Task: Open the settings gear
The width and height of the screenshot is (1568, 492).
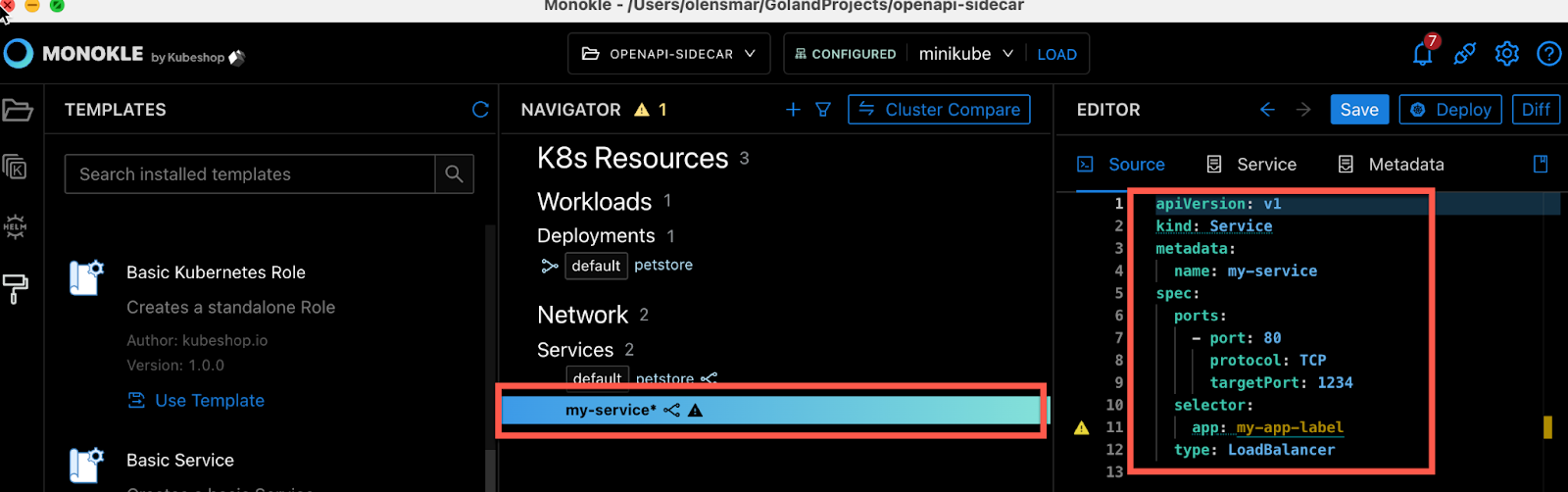Action: point(1507,53)
